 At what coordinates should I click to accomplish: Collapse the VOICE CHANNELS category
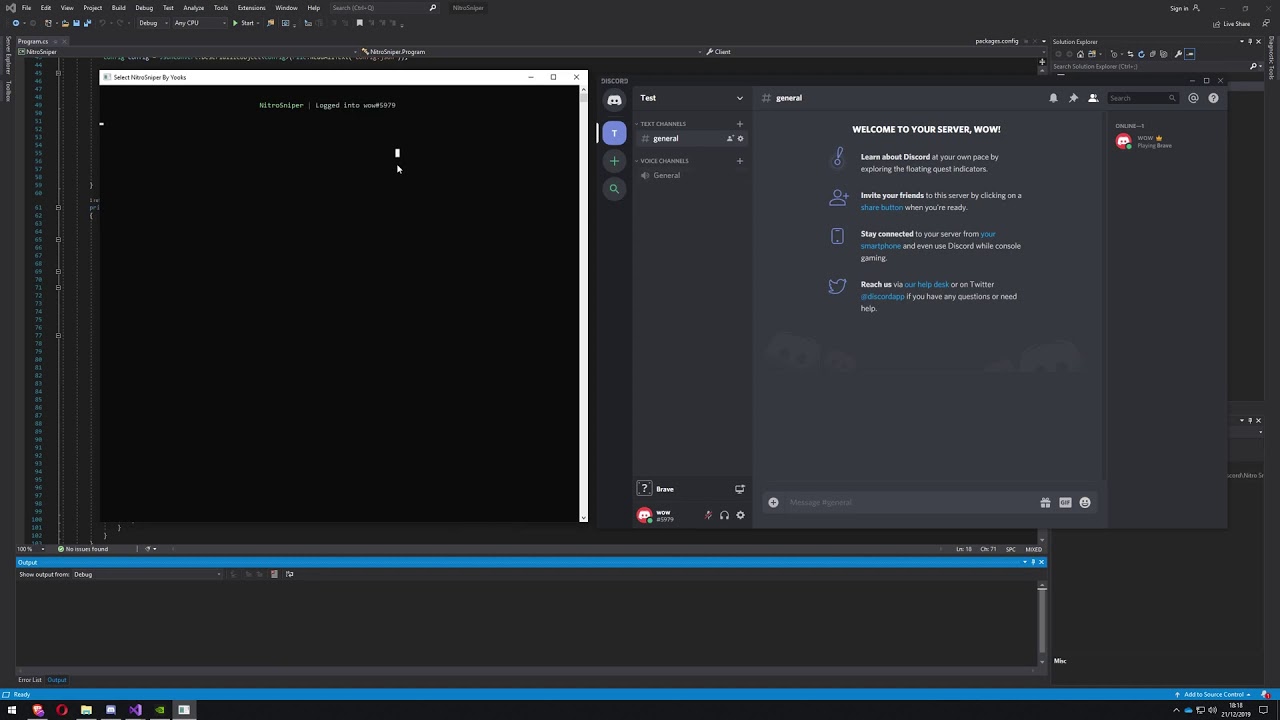[x=663, y=161]
